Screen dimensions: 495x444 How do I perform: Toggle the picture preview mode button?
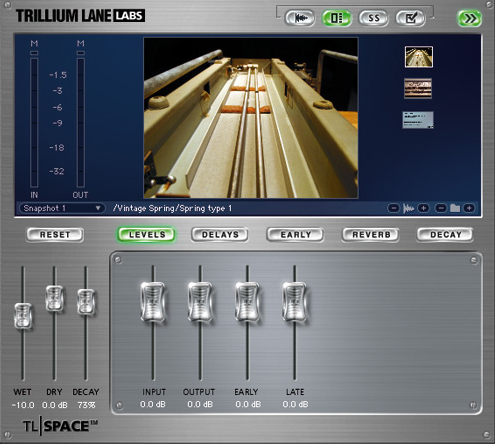tap(337, 18)
